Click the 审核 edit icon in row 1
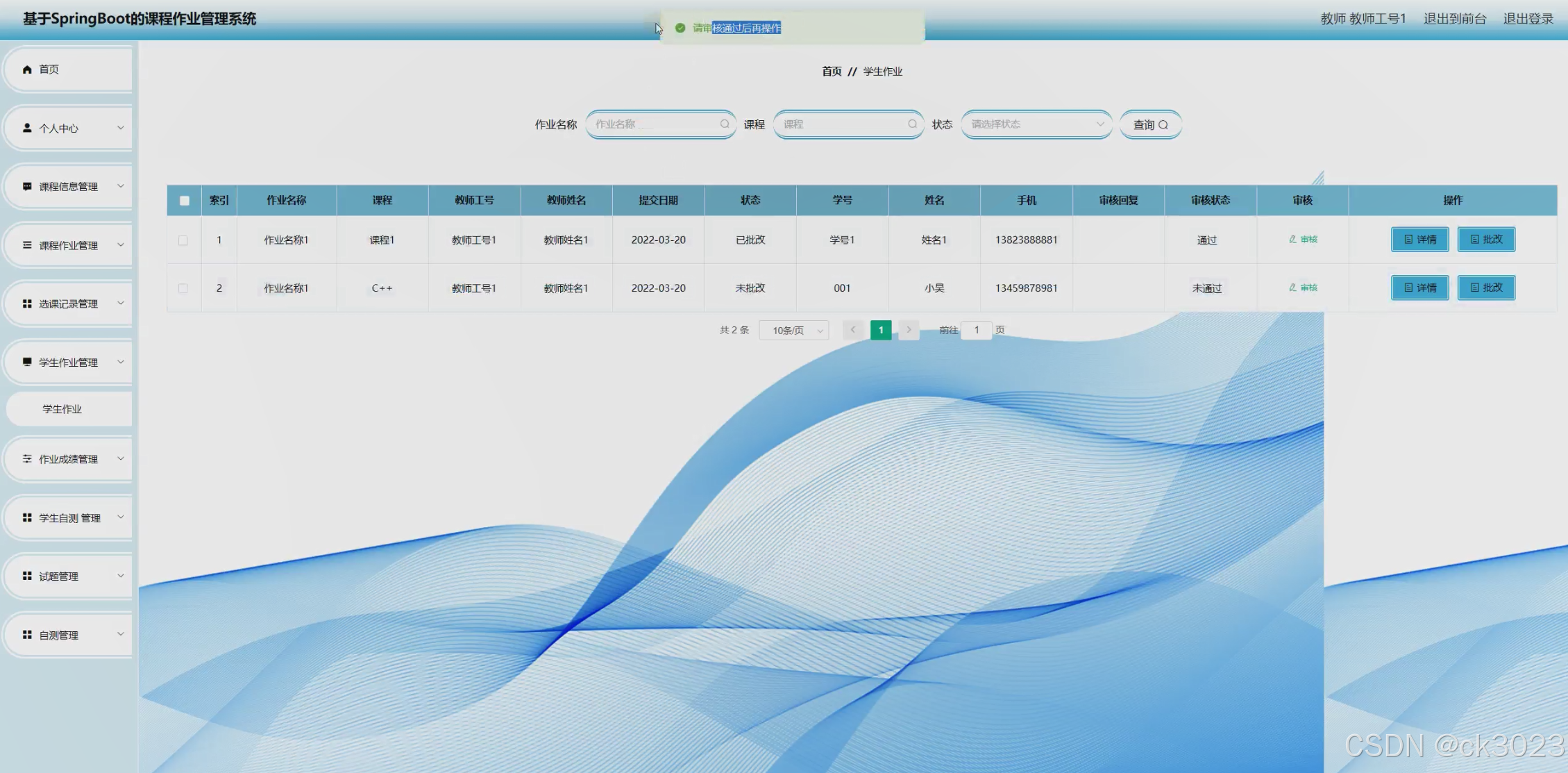 pyautogui.click(x=1292, y=240)
